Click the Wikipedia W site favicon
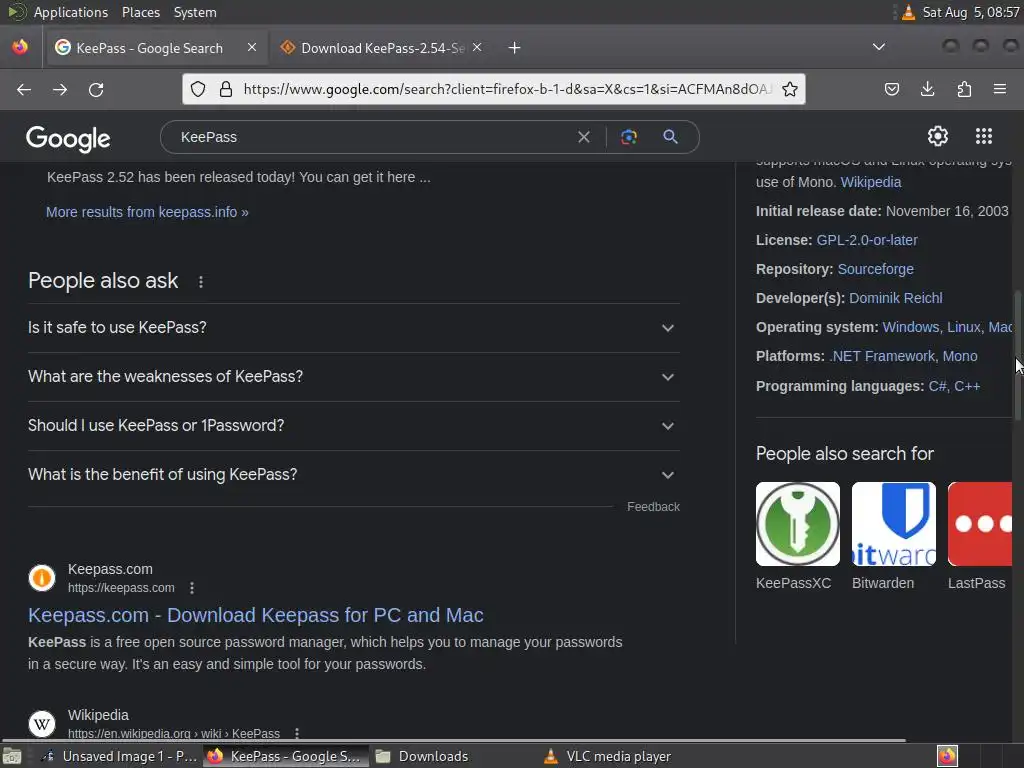 42,724
